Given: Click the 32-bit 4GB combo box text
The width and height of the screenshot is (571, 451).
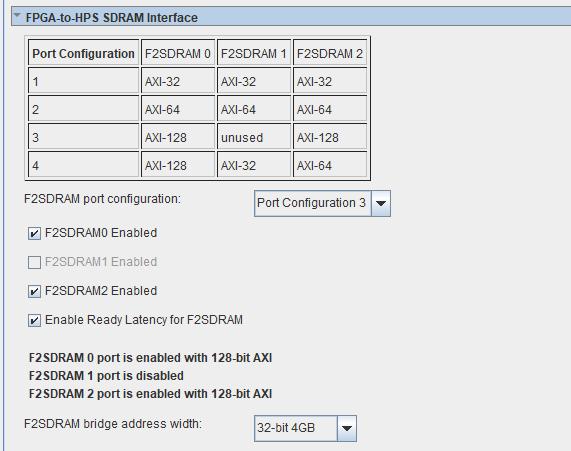Looking at the screenshot, I should pyautogui.click(x=286, y=428).
